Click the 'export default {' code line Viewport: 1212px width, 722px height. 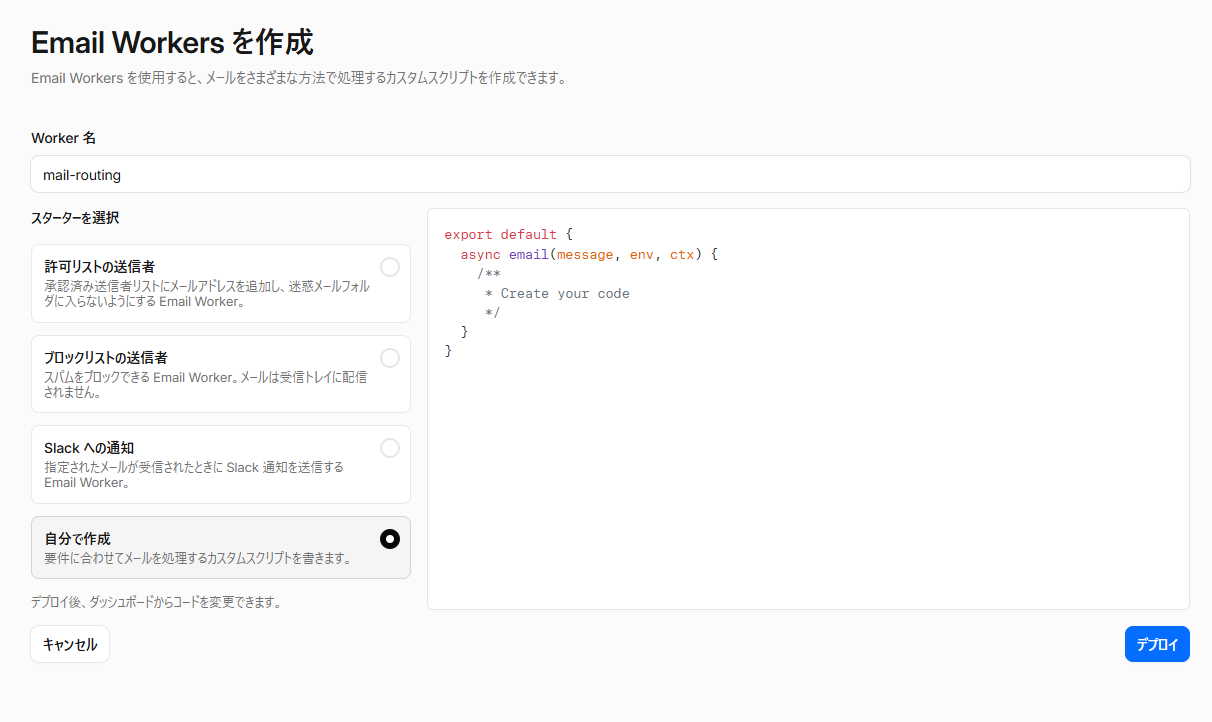508,235
